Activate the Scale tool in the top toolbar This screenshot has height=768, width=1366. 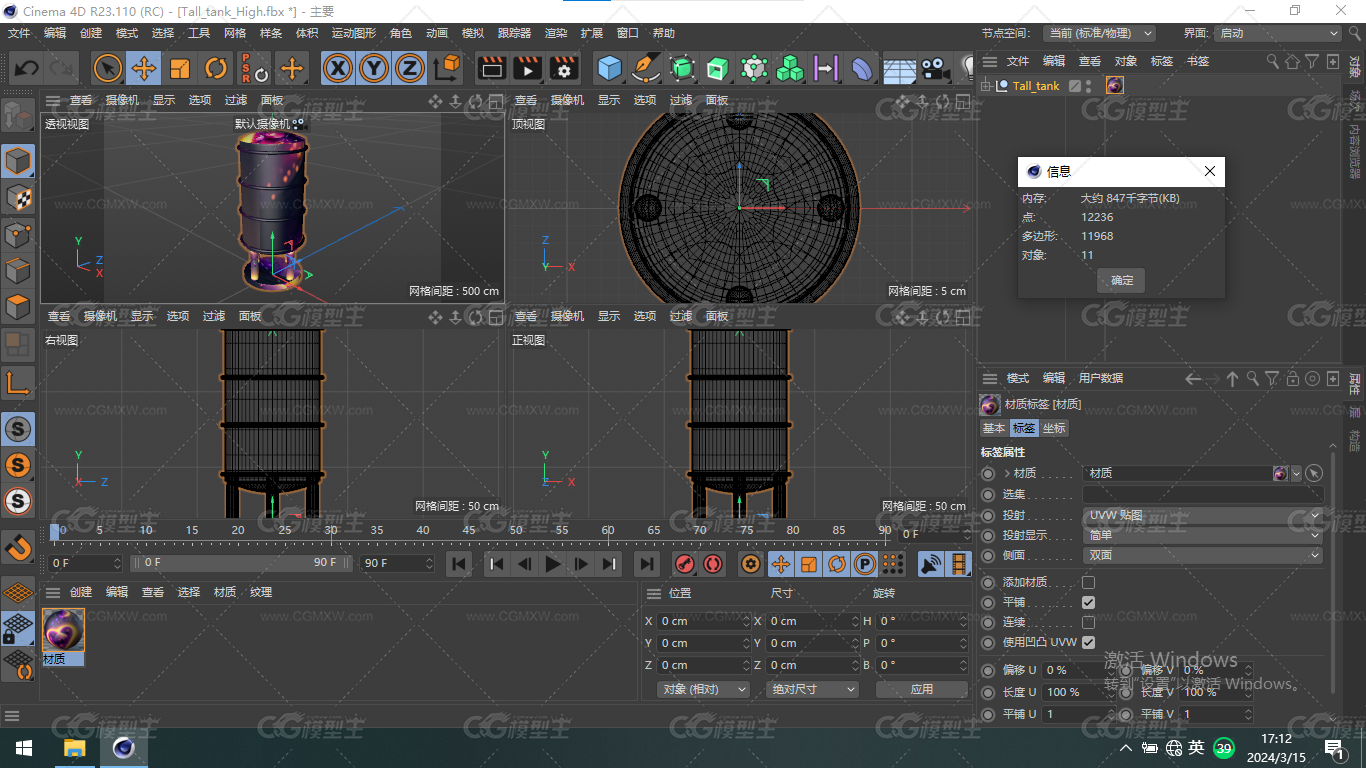(x=180, y=68)
